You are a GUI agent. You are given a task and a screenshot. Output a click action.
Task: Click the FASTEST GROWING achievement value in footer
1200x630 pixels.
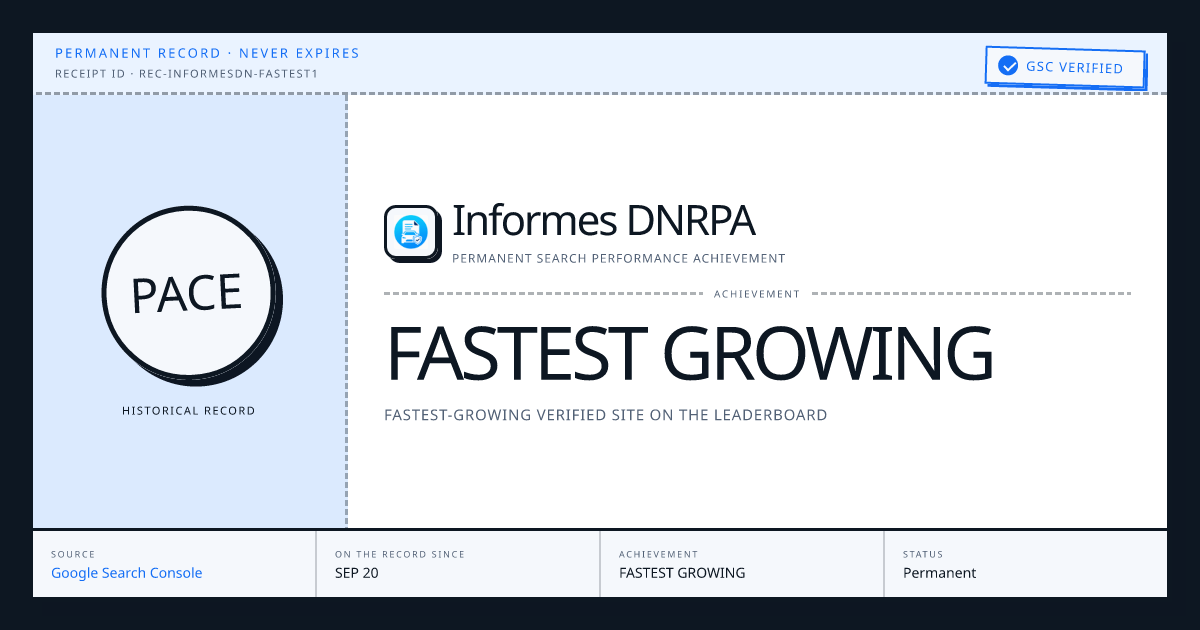pyautogui.click(x=682, y=573)
